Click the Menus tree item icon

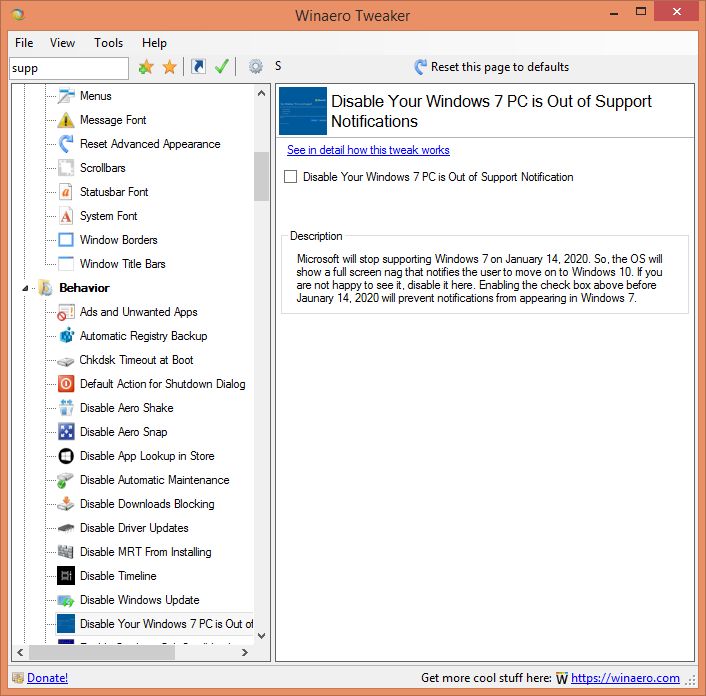point(66,96)
